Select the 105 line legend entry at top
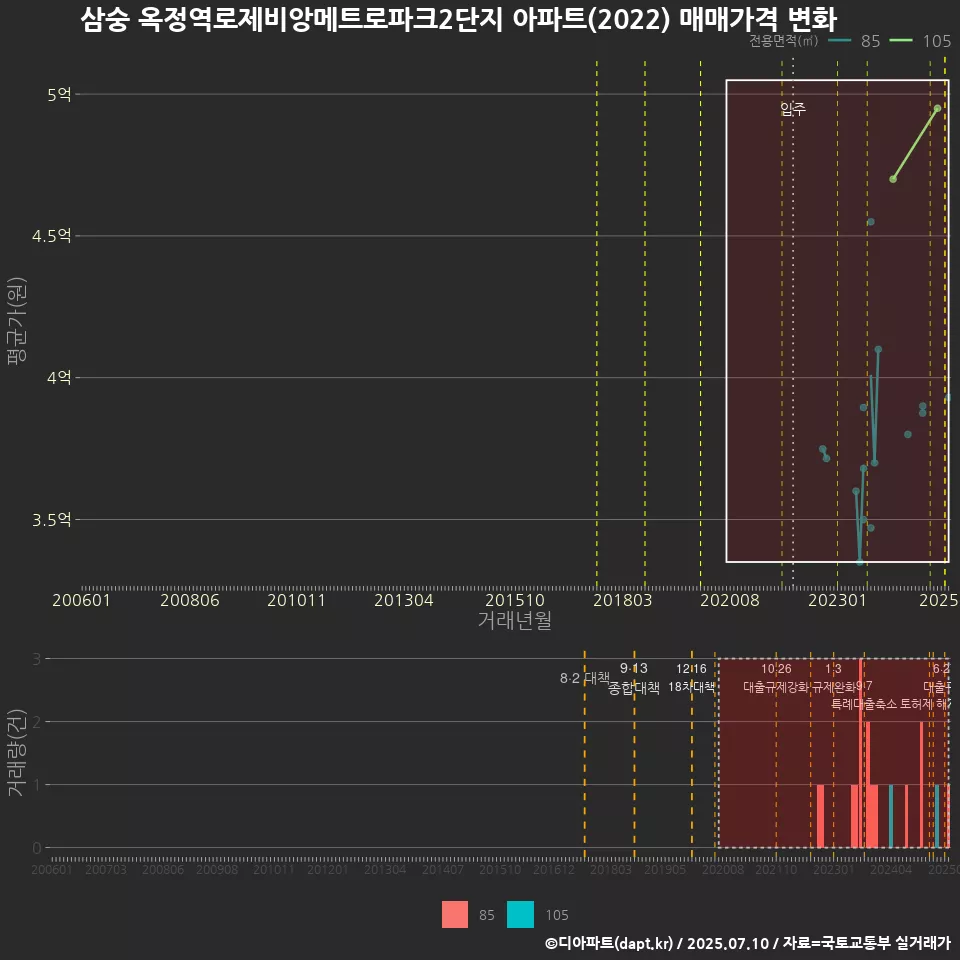The width and height of the screenshot is (960, 960). point(920,41)
